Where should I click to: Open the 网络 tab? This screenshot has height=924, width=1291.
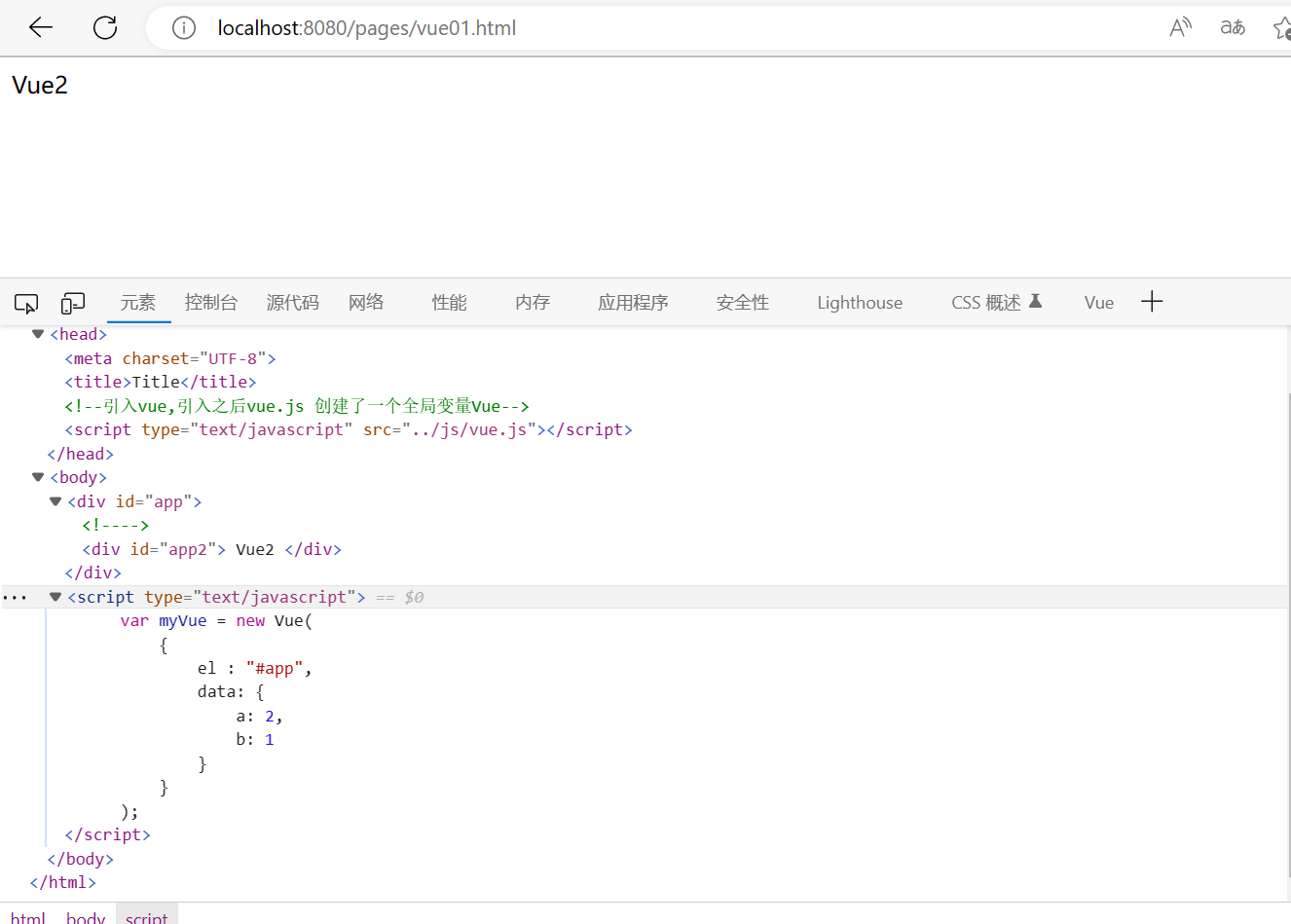(366, 303)
